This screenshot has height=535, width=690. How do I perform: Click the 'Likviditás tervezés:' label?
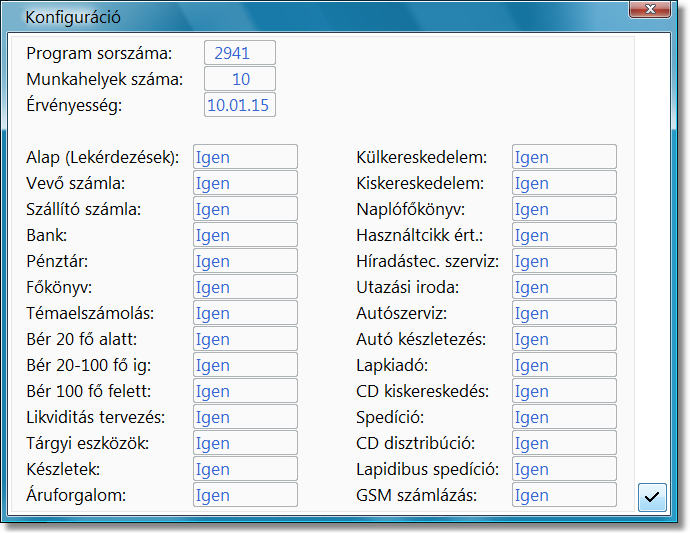(95, 417)
